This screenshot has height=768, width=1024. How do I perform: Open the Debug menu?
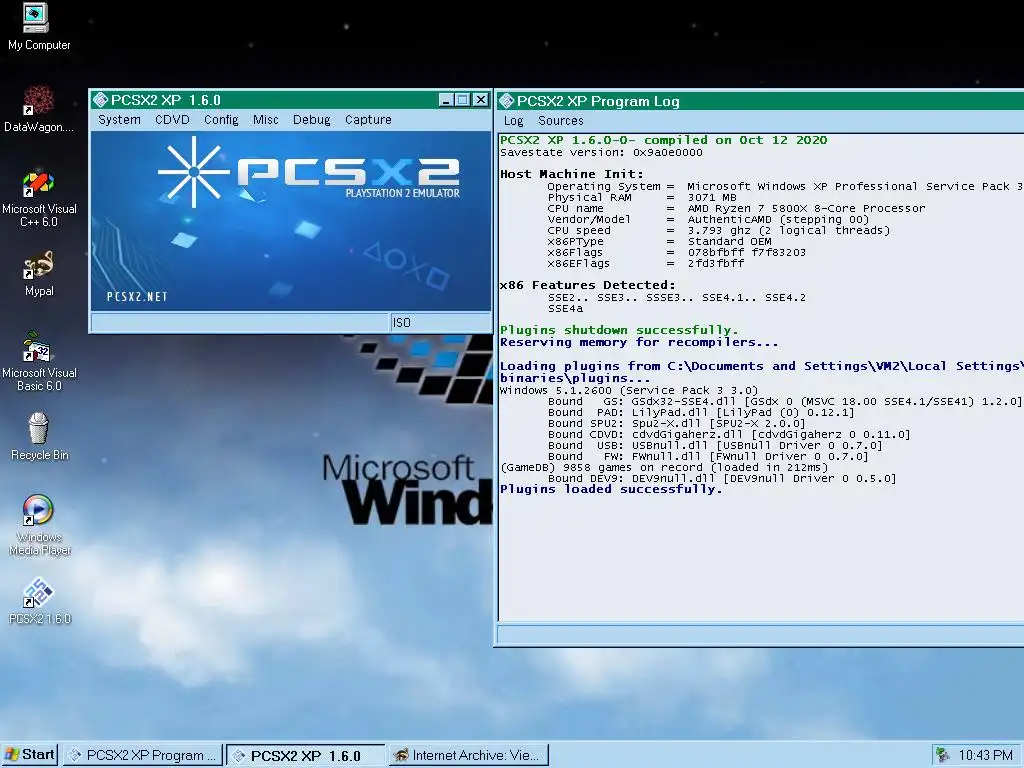(312, 120)
